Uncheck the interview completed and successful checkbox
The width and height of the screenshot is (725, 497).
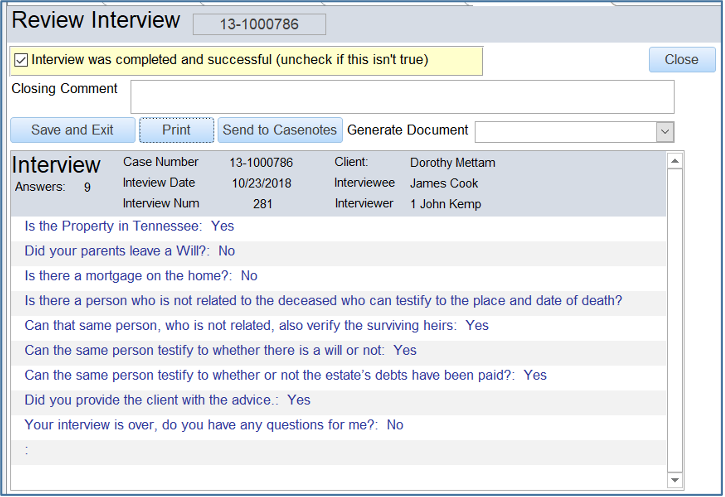click(x=21, y=60)
